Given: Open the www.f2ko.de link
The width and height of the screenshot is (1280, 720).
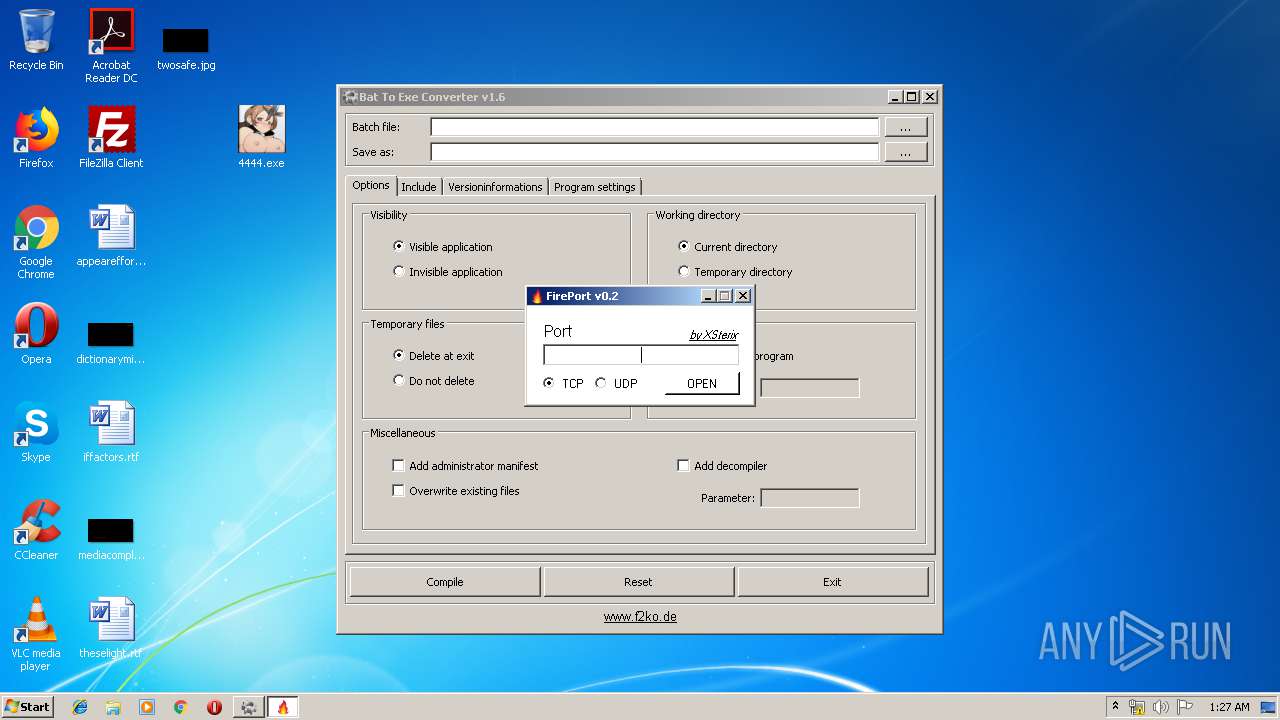Looking at the screenshot, I should [640, 617].
